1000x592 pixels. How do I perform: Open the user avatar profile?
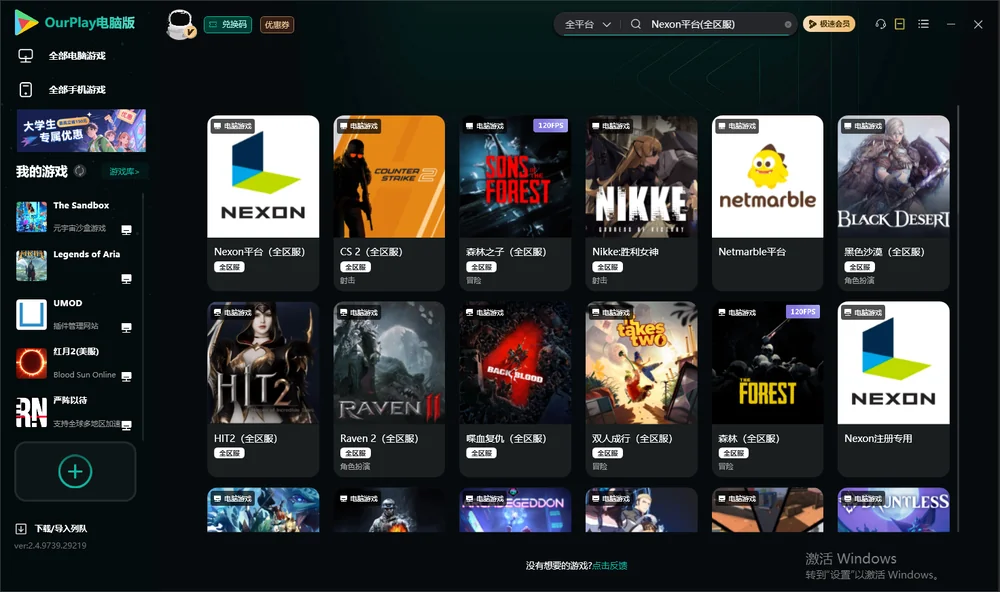pyautogui.click(x=180, y=25)
